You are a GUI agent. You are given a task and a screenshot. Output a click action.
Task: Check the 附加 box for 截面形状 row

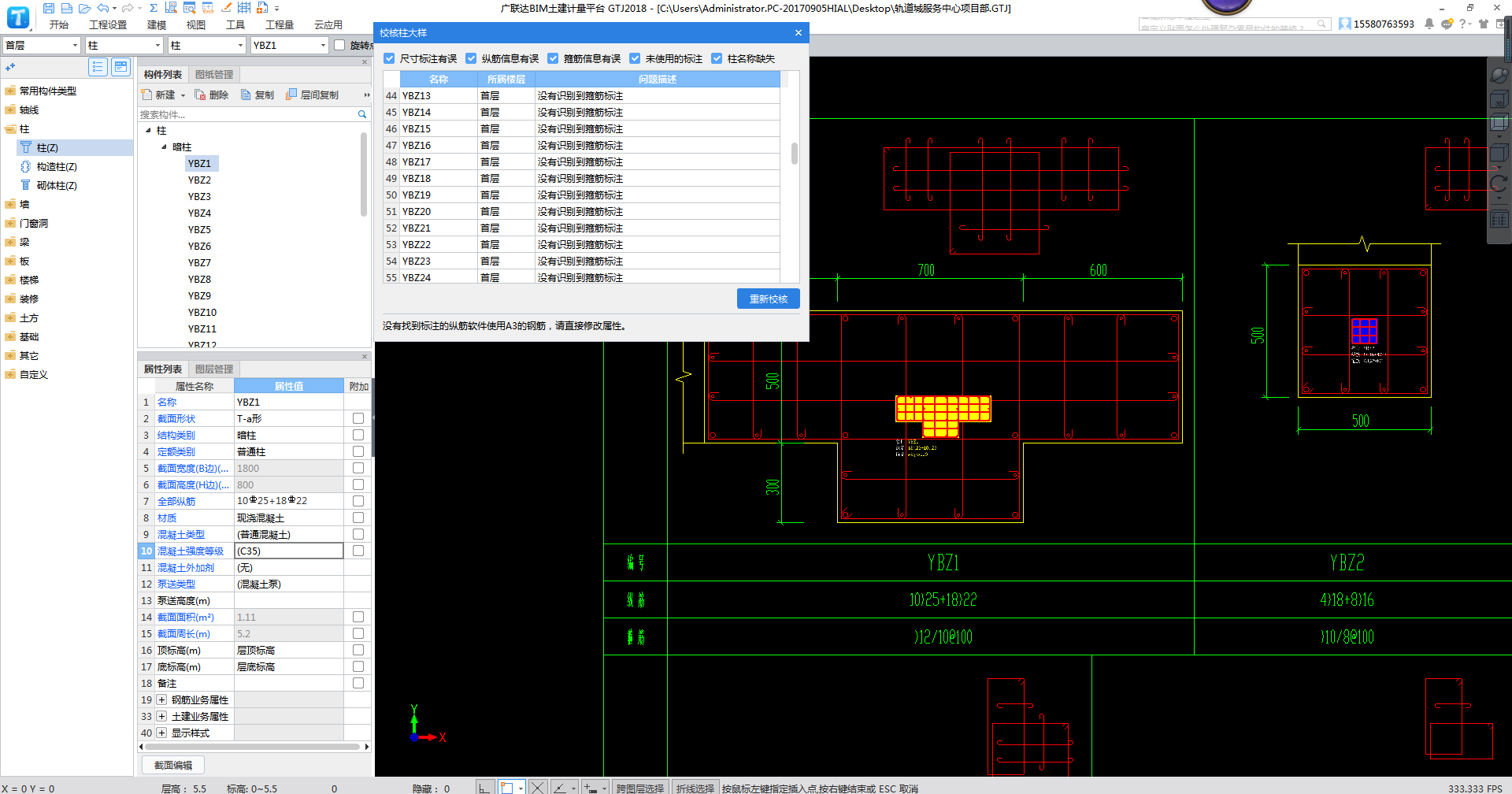pos(358,418)
